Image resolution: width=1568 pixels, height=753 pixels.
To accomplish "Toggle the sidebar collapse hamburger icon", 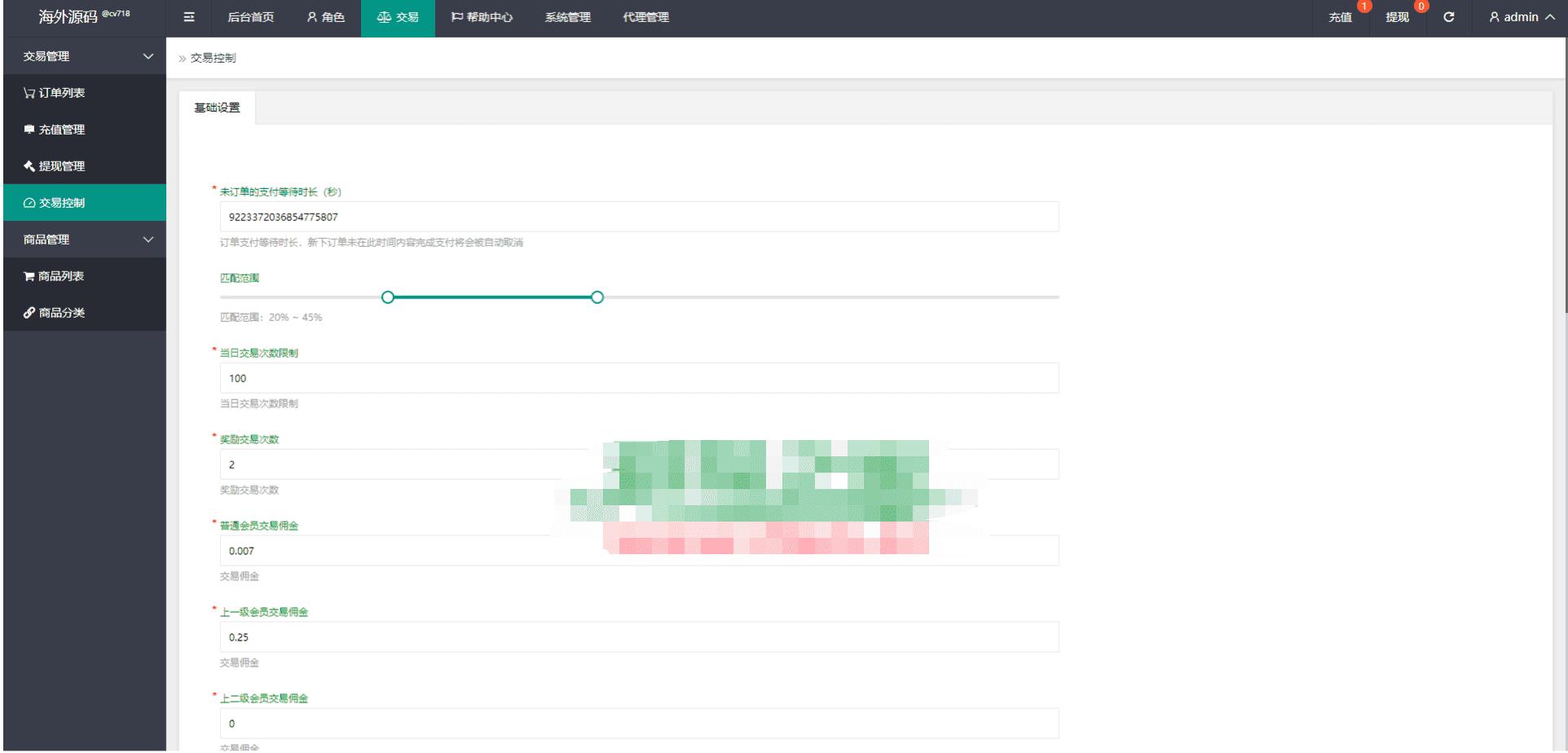I will pyautogui.click(x=189, y=17).
